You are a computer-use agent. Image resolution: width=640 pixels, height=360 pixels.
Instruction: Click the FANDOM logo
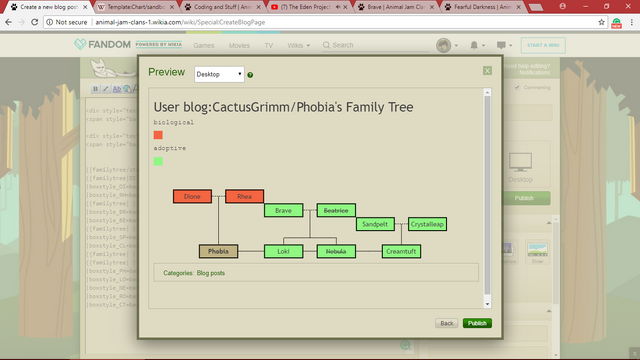(102, 44)
